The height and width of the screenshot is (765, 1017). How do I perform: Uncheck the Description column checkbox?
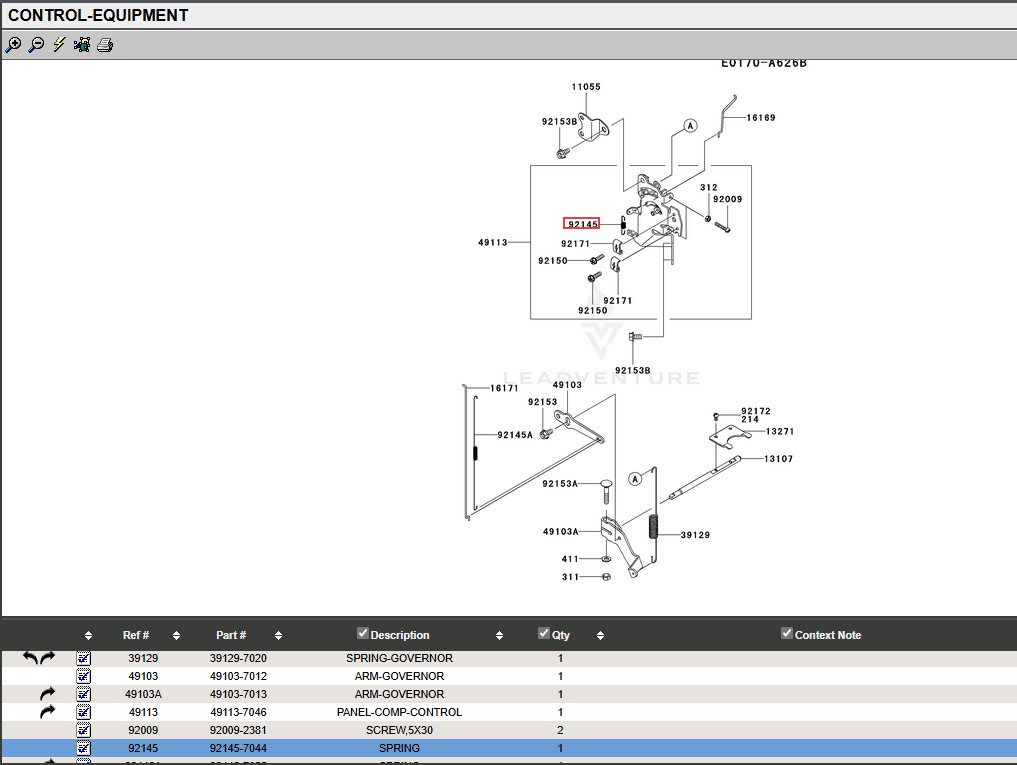363,633
